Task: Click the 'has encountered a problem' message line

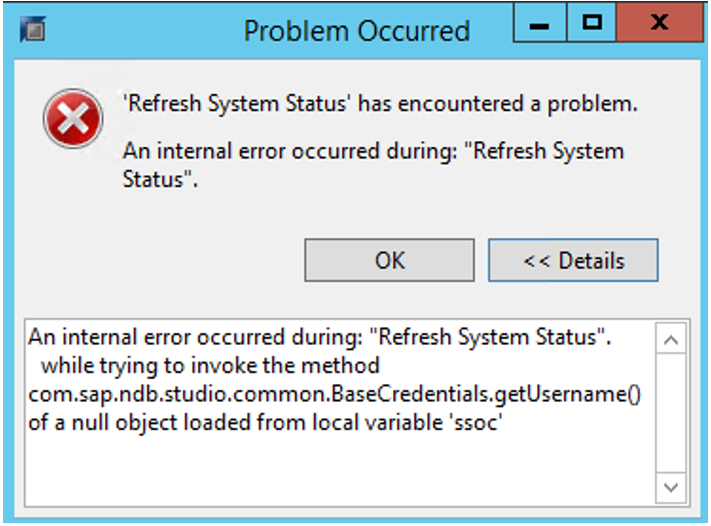Action: click(380, 103)
